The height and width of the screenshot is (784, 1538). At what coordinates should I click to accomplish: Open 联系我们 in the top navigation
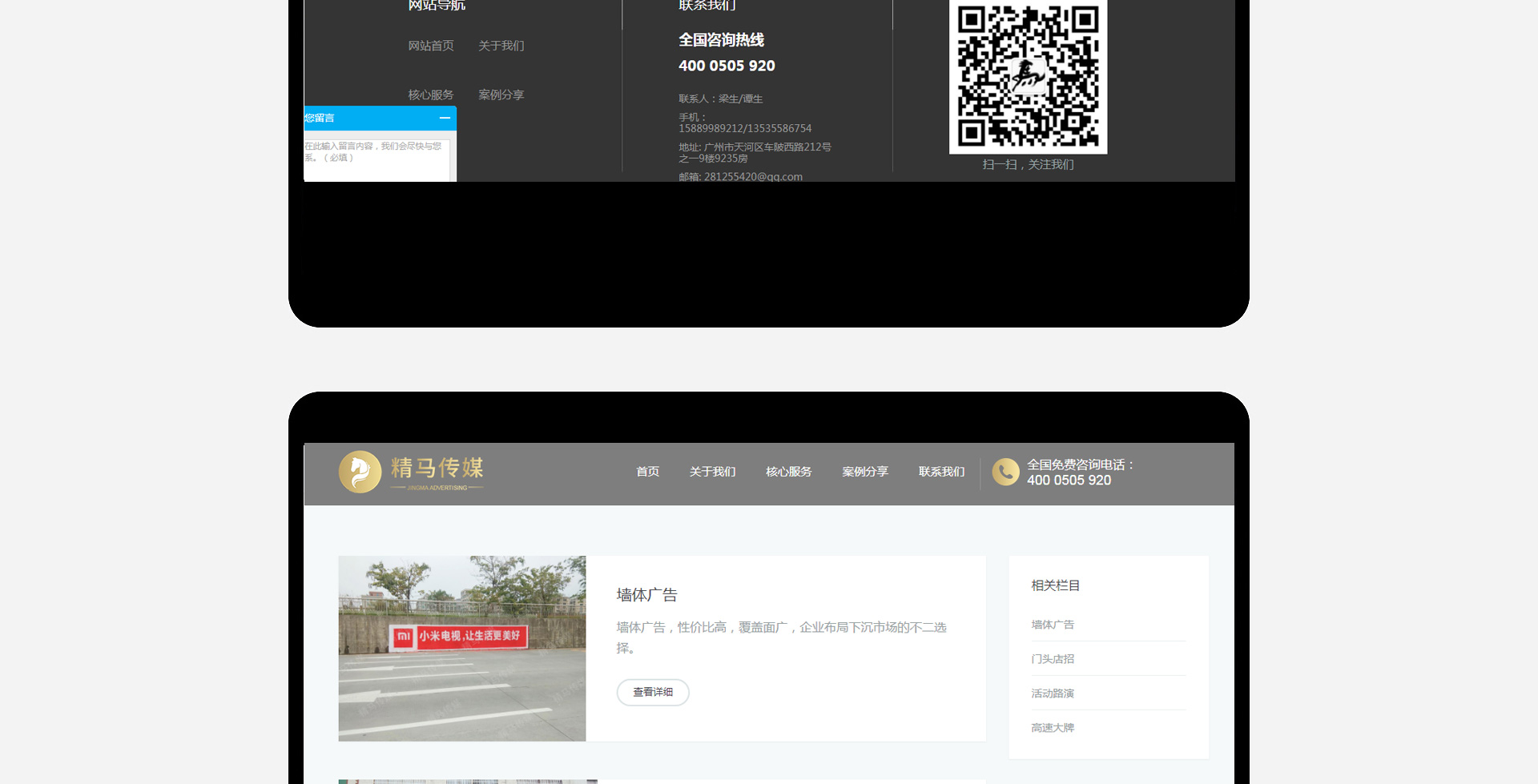(x=941, y=472)
